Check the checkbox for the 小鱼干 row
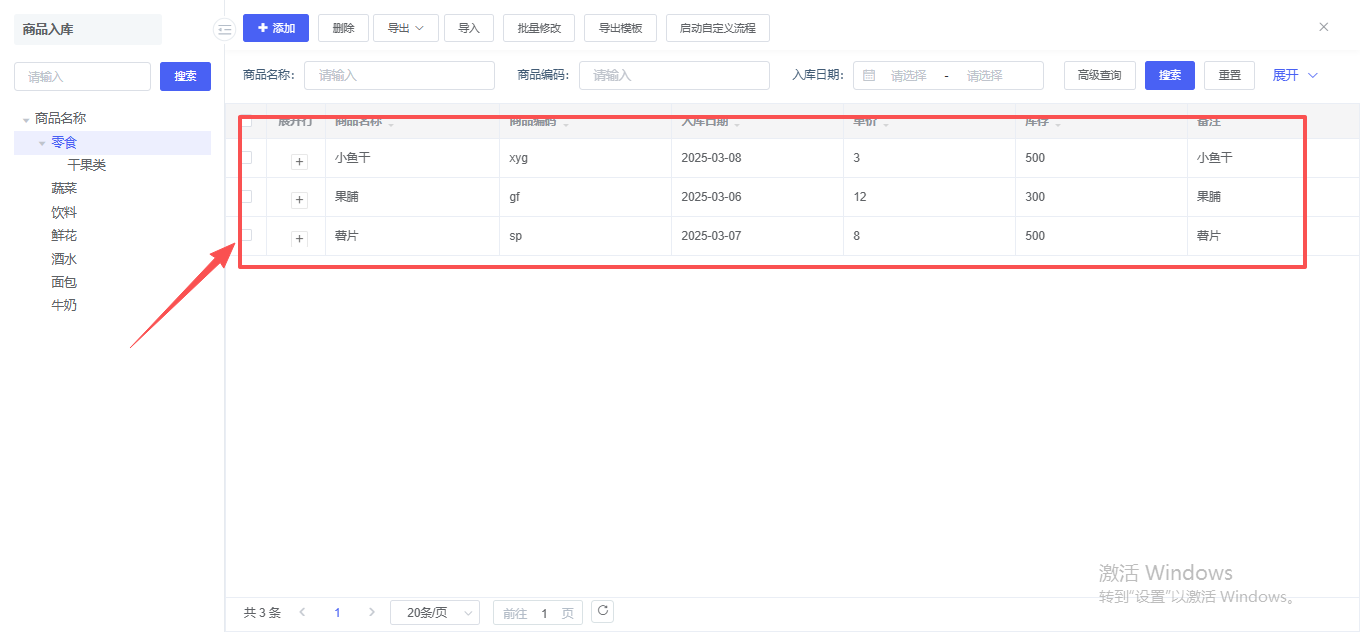 click(x=246, y=157)
